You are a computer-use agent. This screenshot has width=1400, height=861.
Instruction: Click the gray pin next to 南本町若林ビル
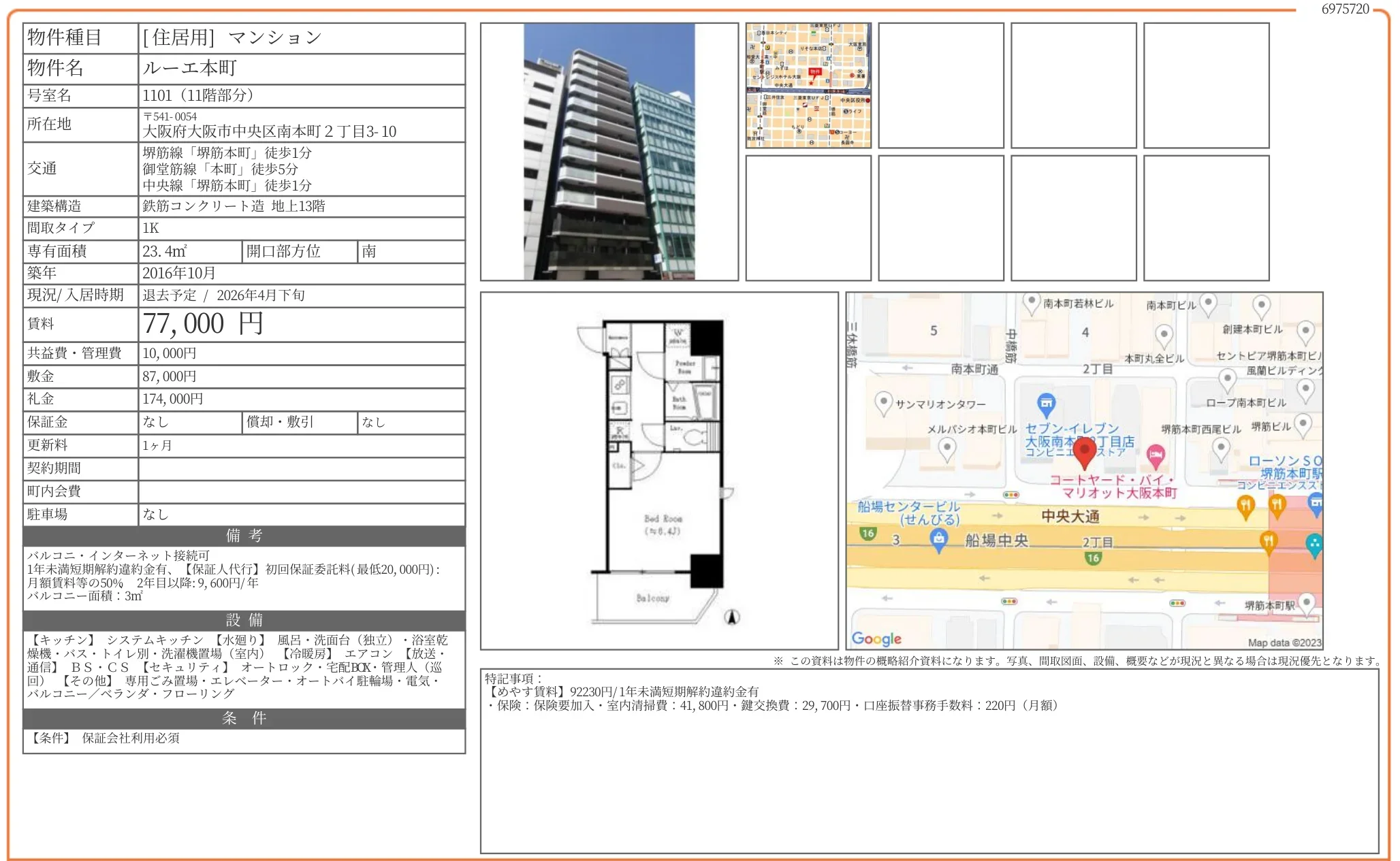[x=1032, y=302]
